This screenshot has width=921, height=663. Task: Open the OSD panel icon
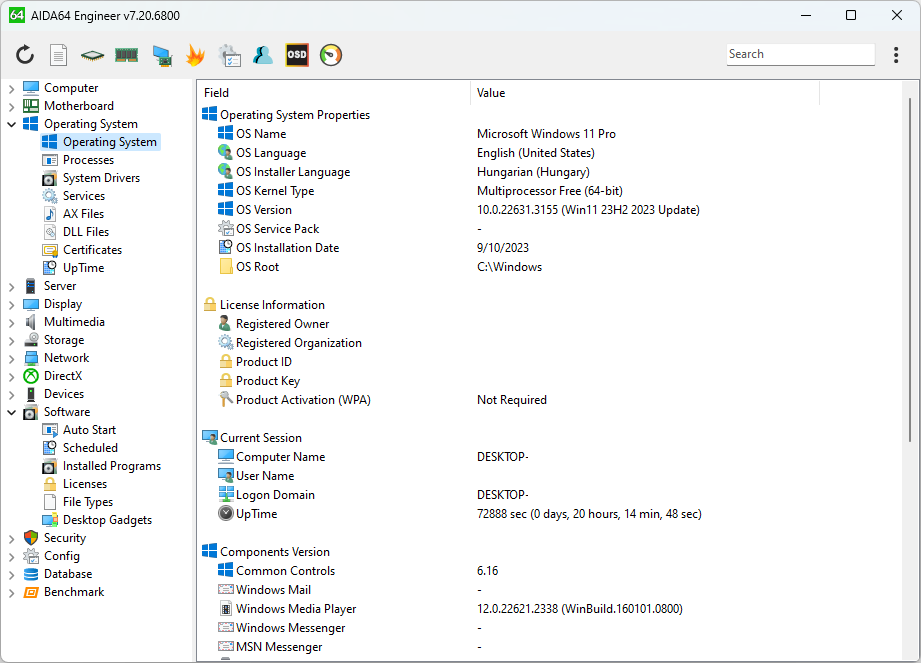tap(297, 55)
